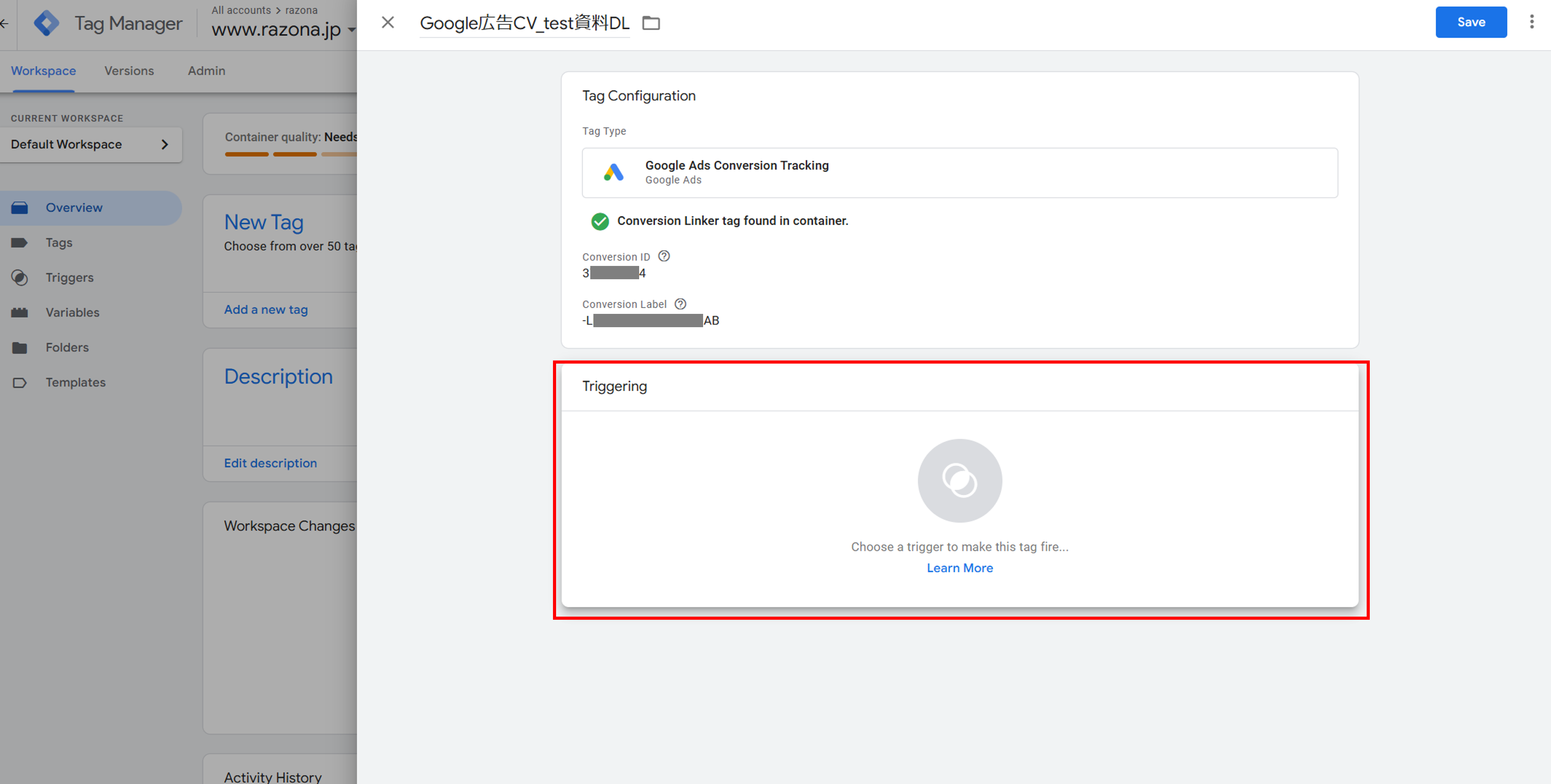Click the razona account breadcrumb

[301, 10]
